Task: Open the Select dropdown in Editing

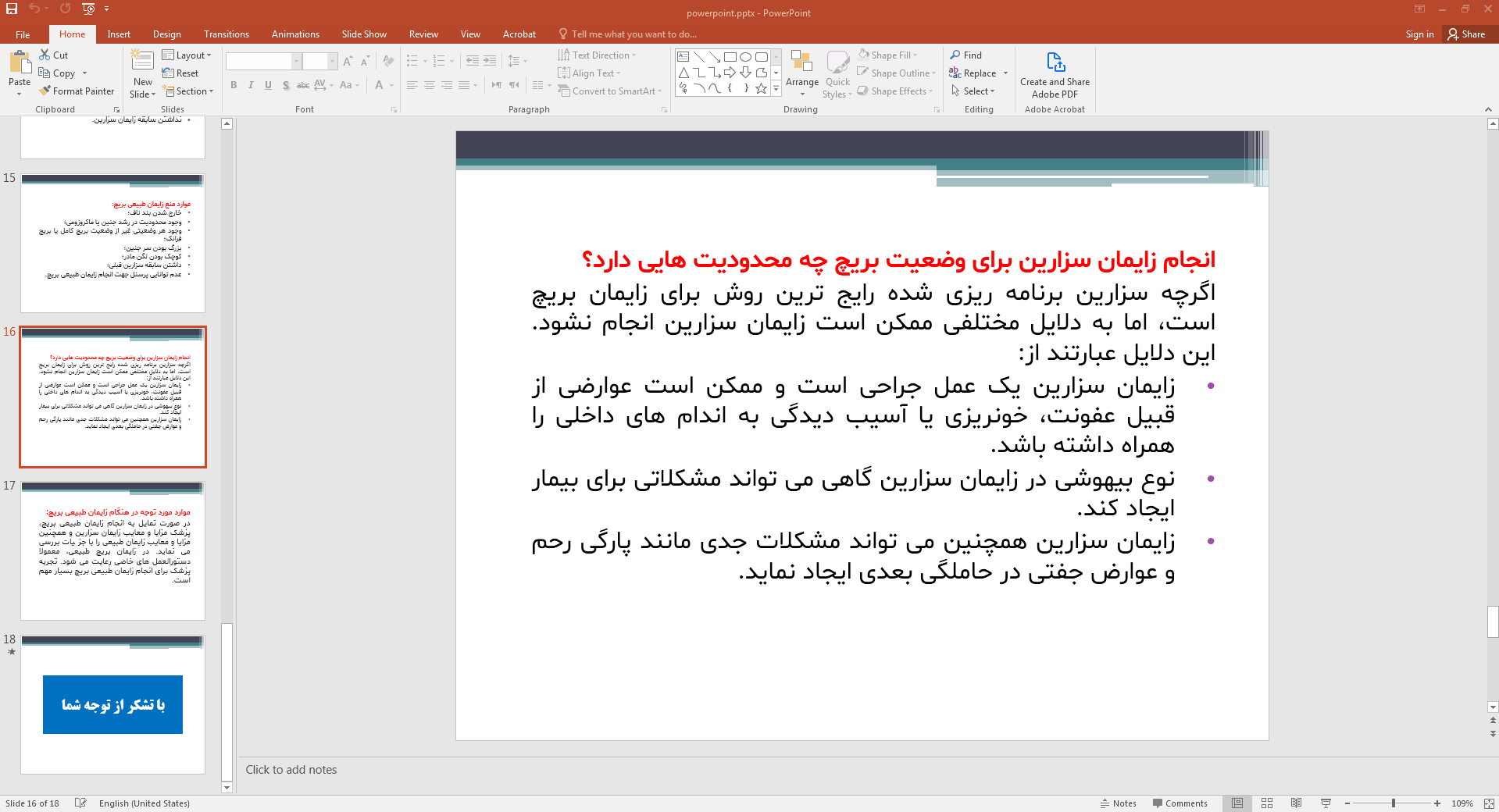Action: click(973, 91)
